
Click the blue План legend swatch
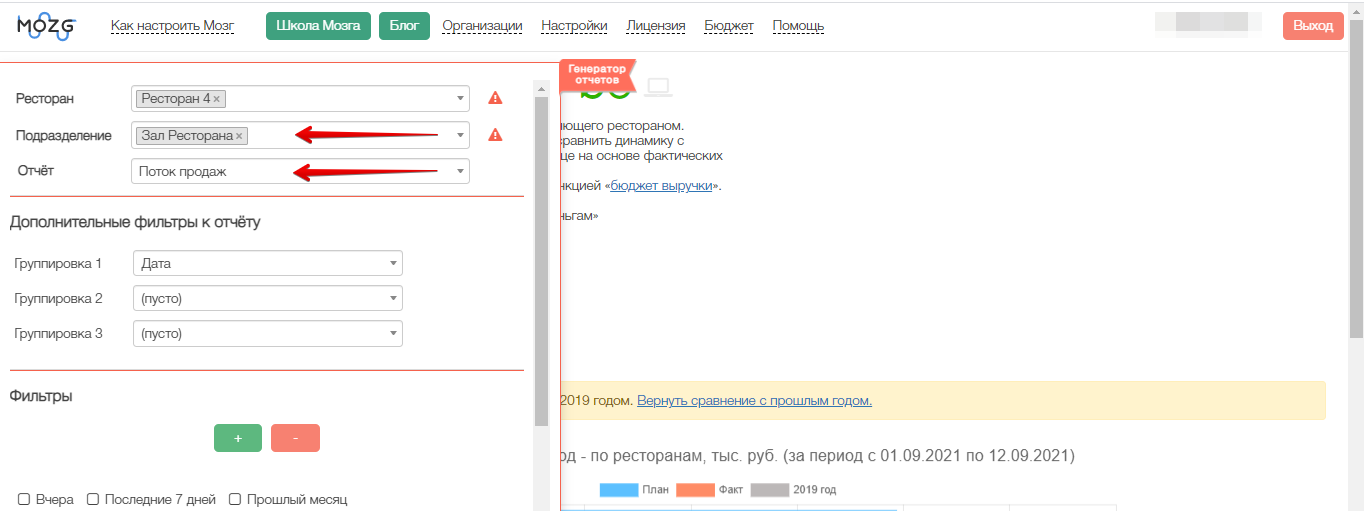point(618,490)
